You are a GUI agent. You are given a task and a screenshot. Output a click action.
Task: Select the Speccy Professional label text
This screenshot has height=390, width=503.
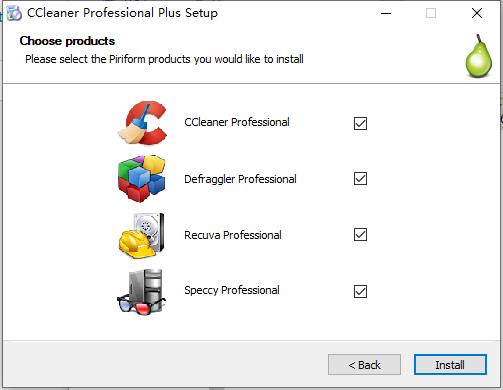tap(232, 290)
